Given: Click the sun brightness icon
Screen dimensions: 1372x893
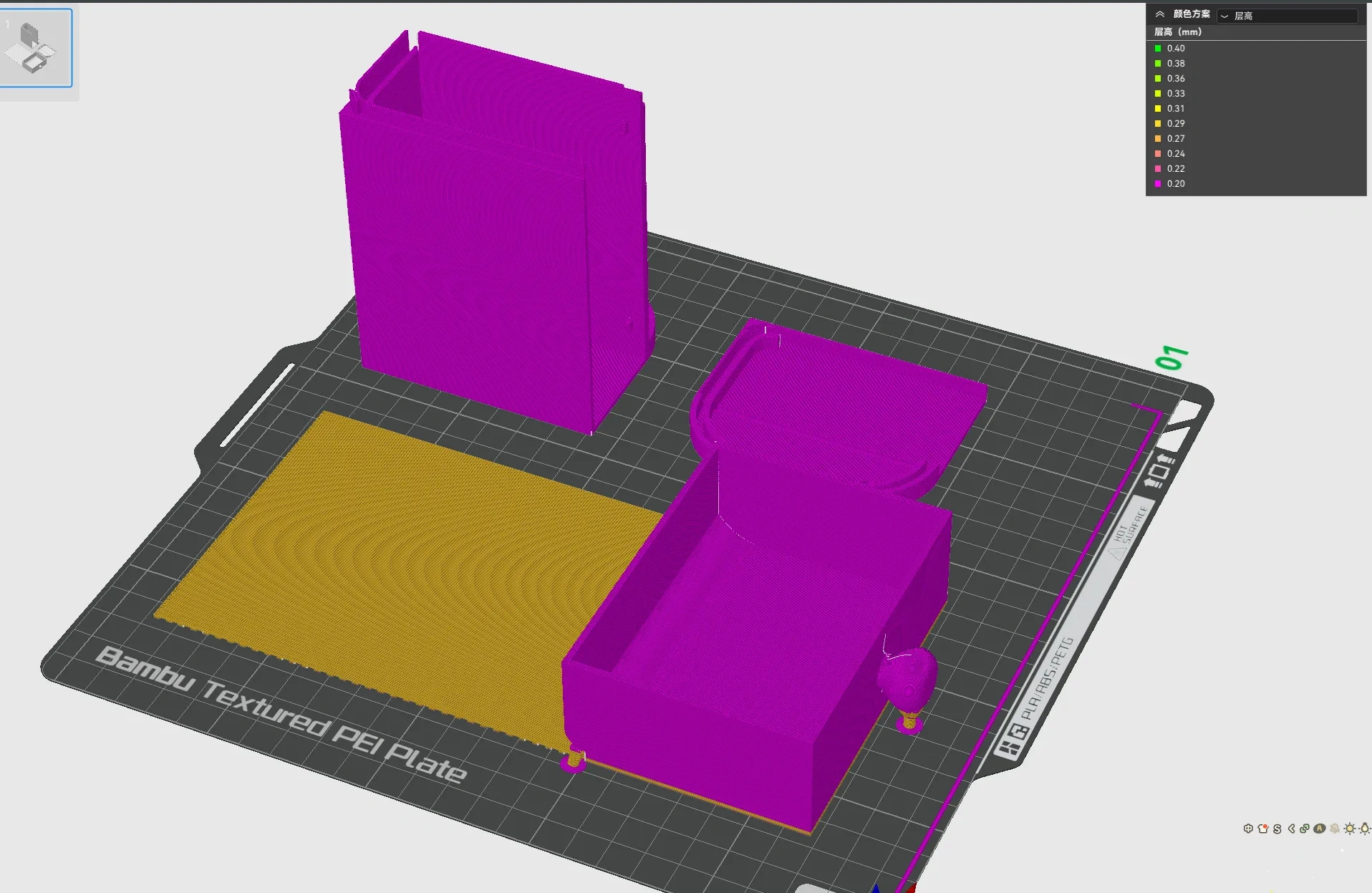Looking at the screenshot, I should coord(1350,829).
